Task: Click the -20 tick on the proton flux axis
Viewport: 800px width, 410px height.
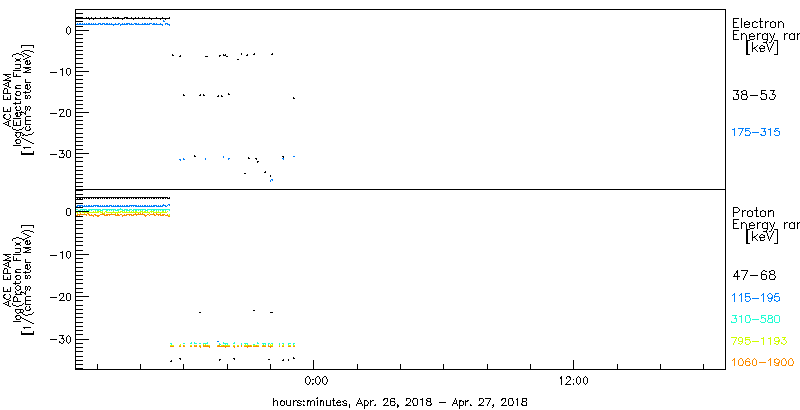Action: 60,297
